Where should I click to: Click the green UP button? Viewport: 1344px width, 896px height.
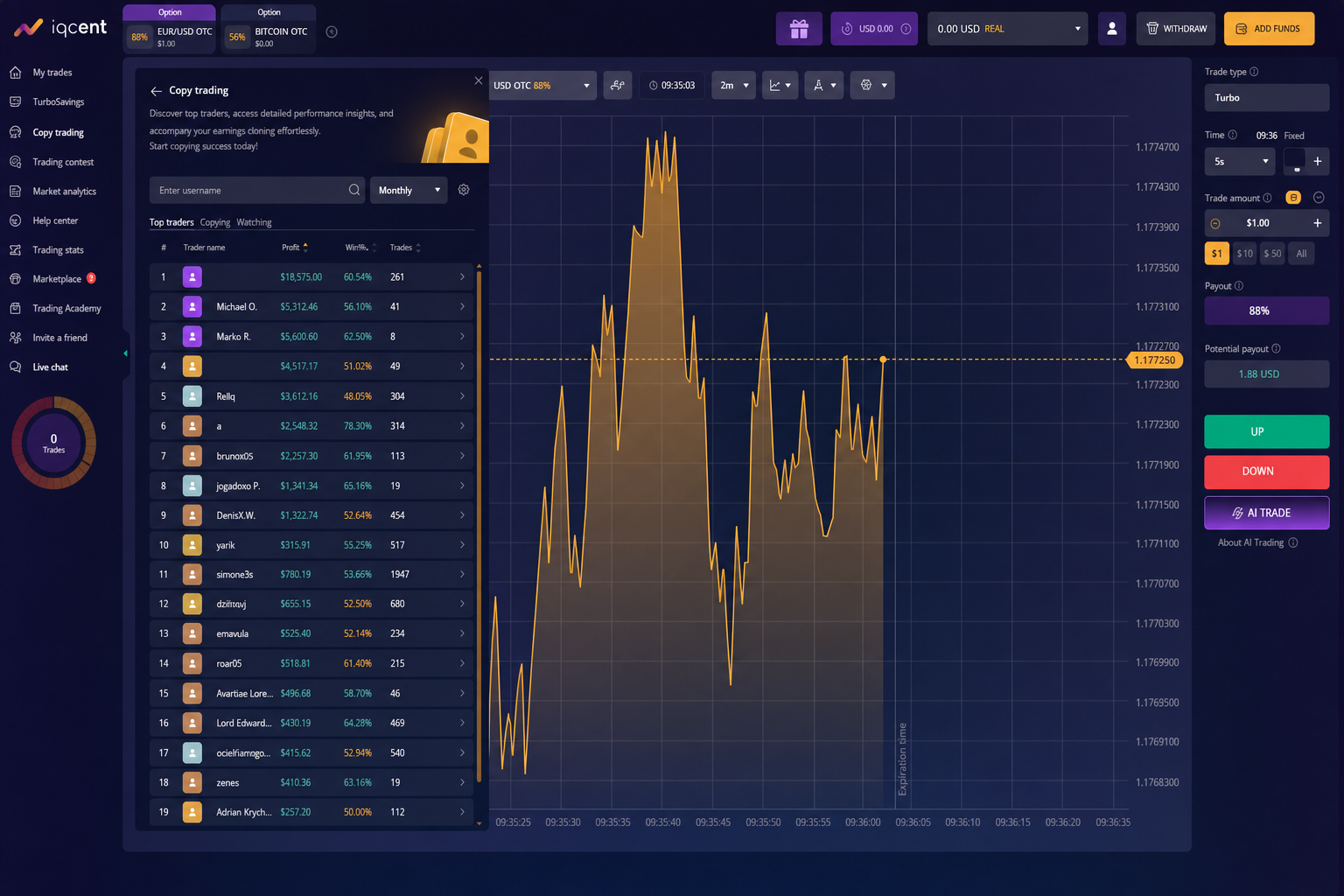coord(1266,431)
